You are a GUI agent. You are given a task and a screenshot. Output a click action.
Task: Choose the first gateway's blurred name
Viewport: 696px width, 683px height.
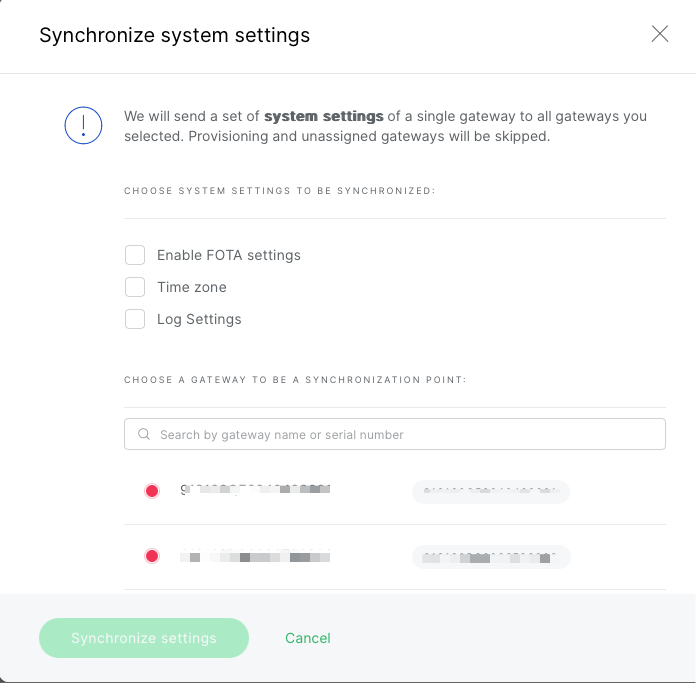coord(255,490)
